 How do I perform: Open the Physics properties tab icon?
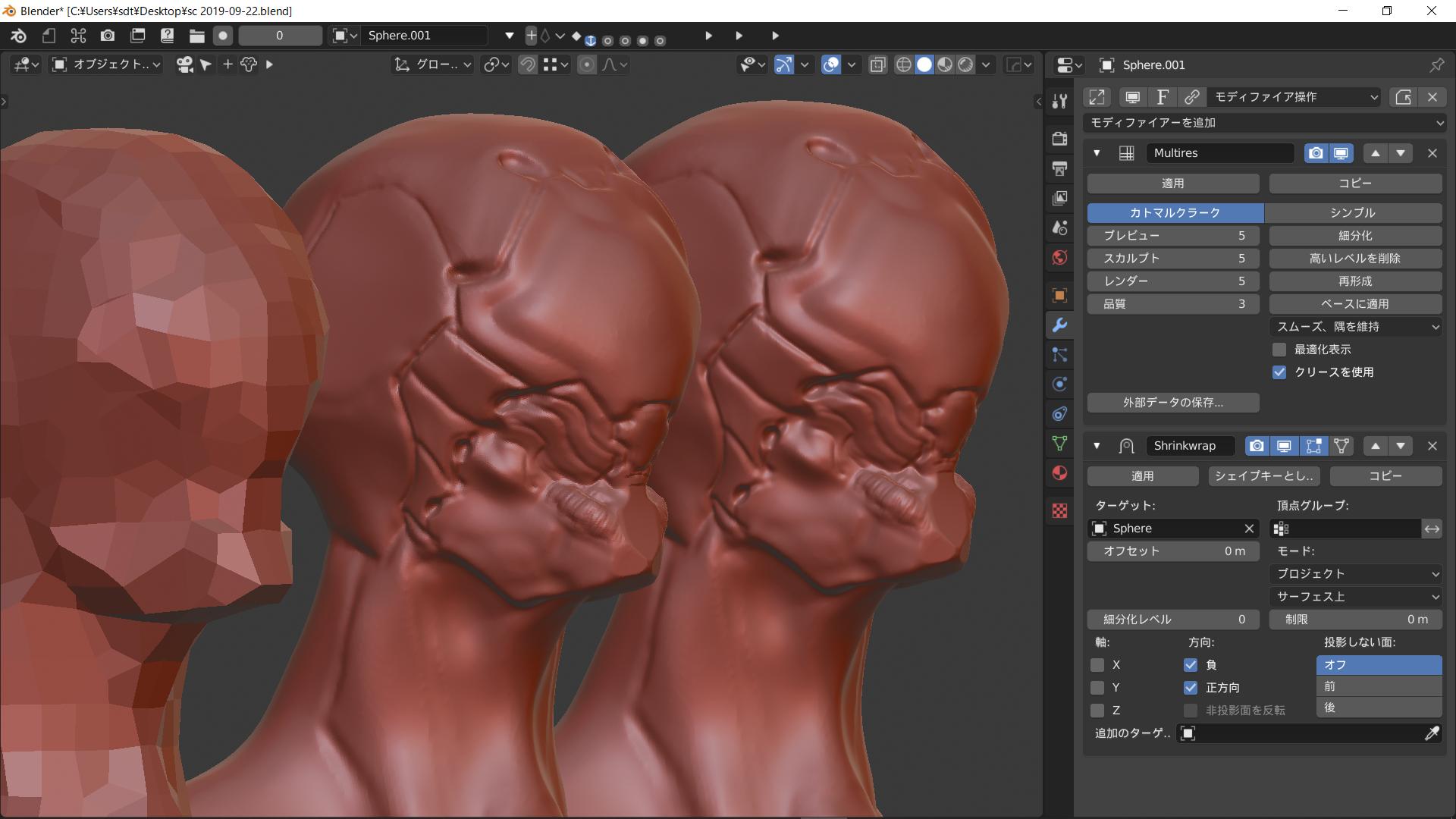(1059, 384)
